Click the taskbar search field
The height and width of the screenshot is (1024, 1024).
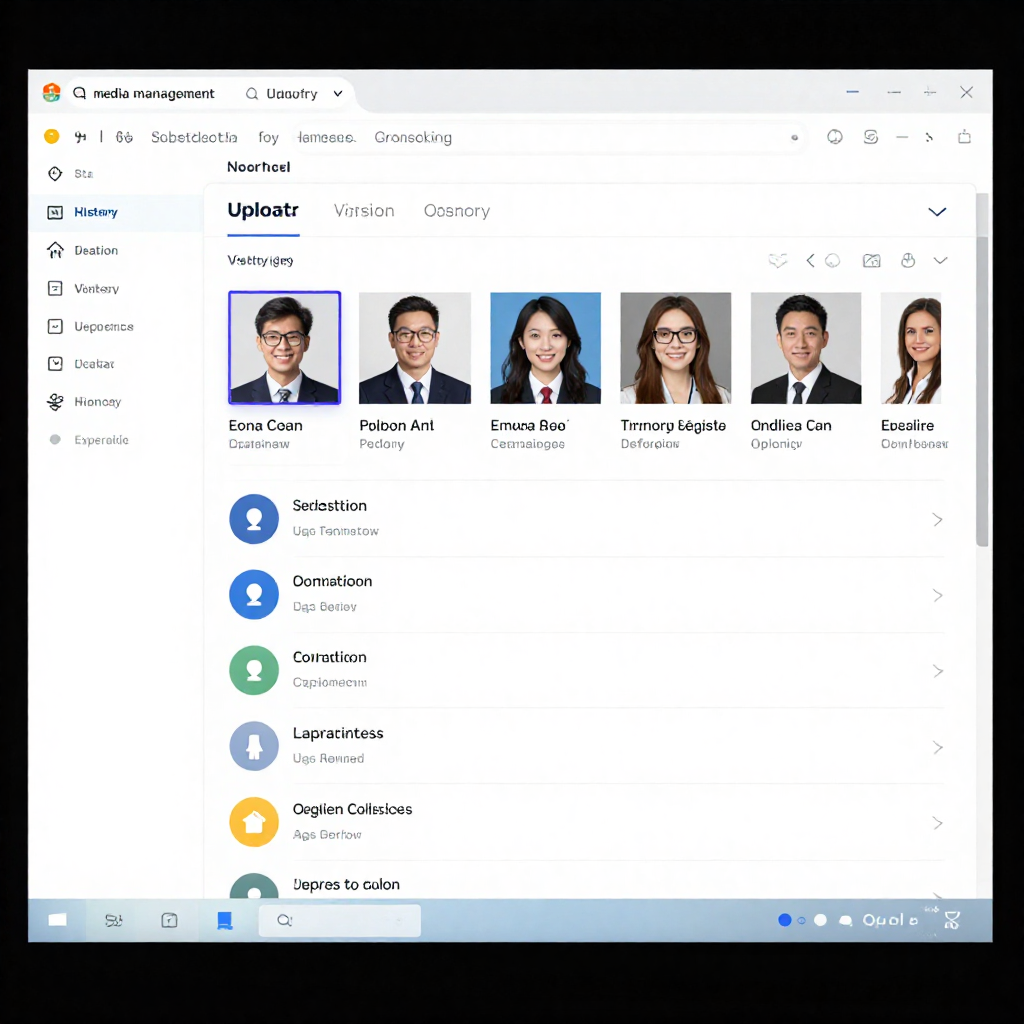[x=340, y=920]
